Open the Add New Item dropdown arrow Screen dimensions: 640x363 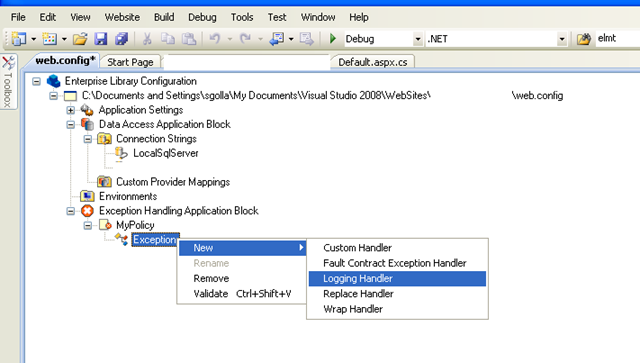point(64,39)
